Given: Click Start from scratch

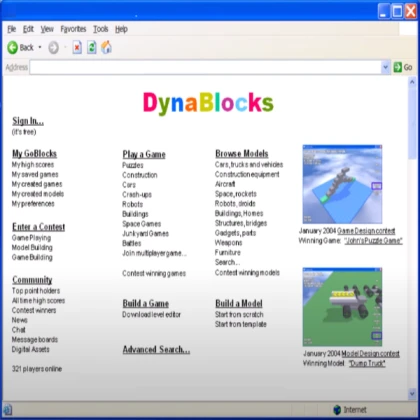Looking at the screenshot, I should [x=239, y=315].
